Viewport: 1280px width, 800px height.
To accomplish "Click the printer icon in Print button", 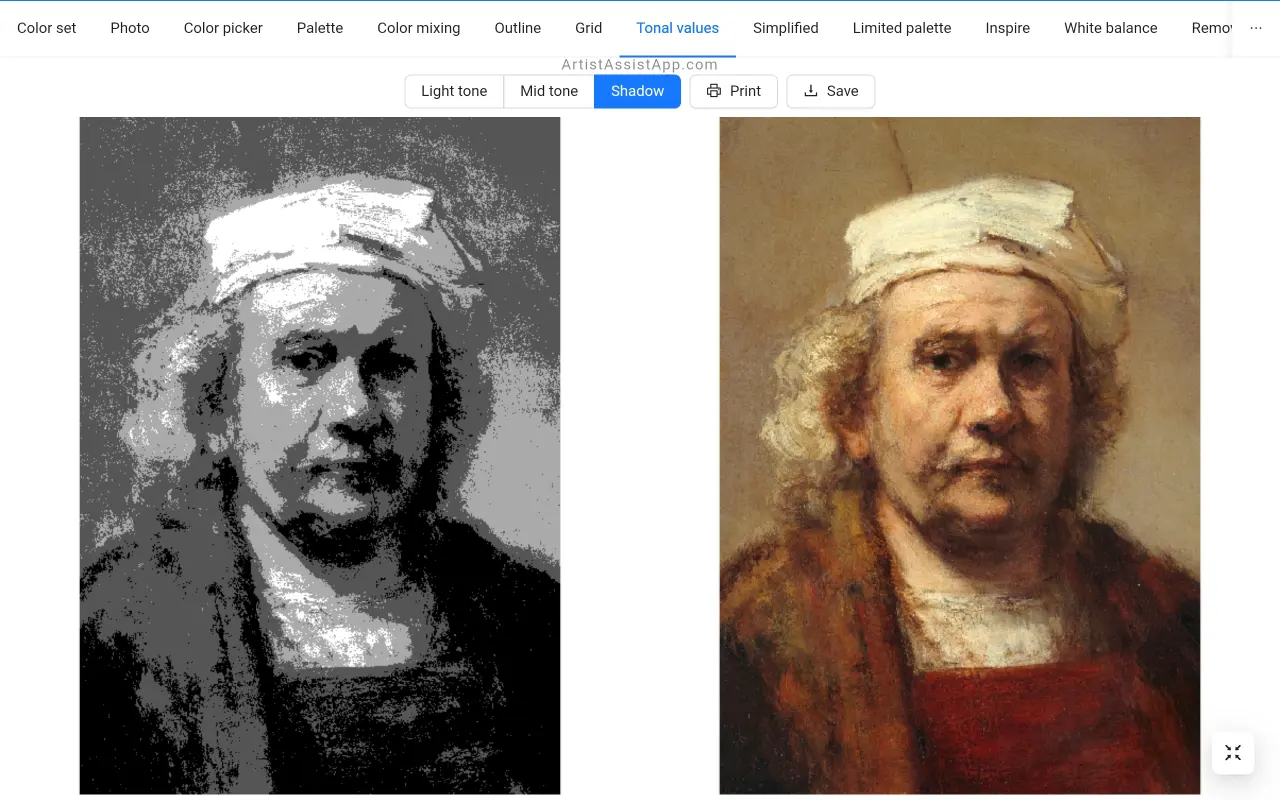I will pyautogui.click(x=714, y=91).
